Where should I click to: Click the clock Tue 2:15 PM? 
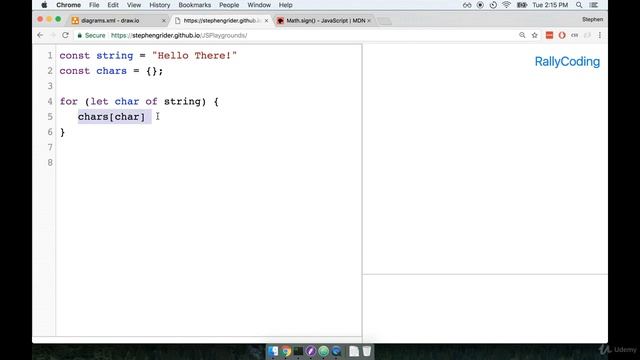point(550,5)
